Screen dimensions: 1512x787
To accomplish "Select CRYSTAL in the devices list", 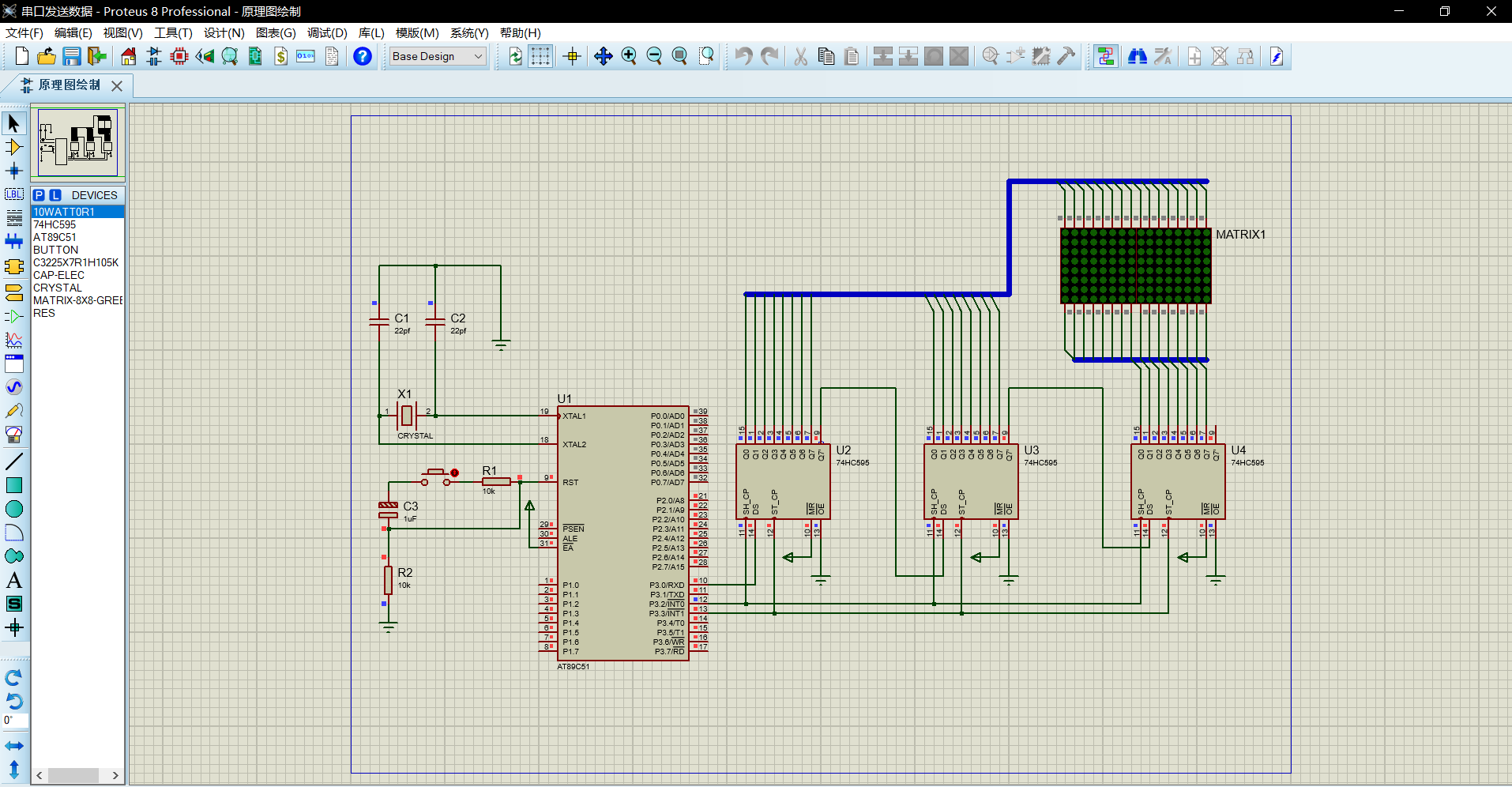I will [x=77, y=288].
